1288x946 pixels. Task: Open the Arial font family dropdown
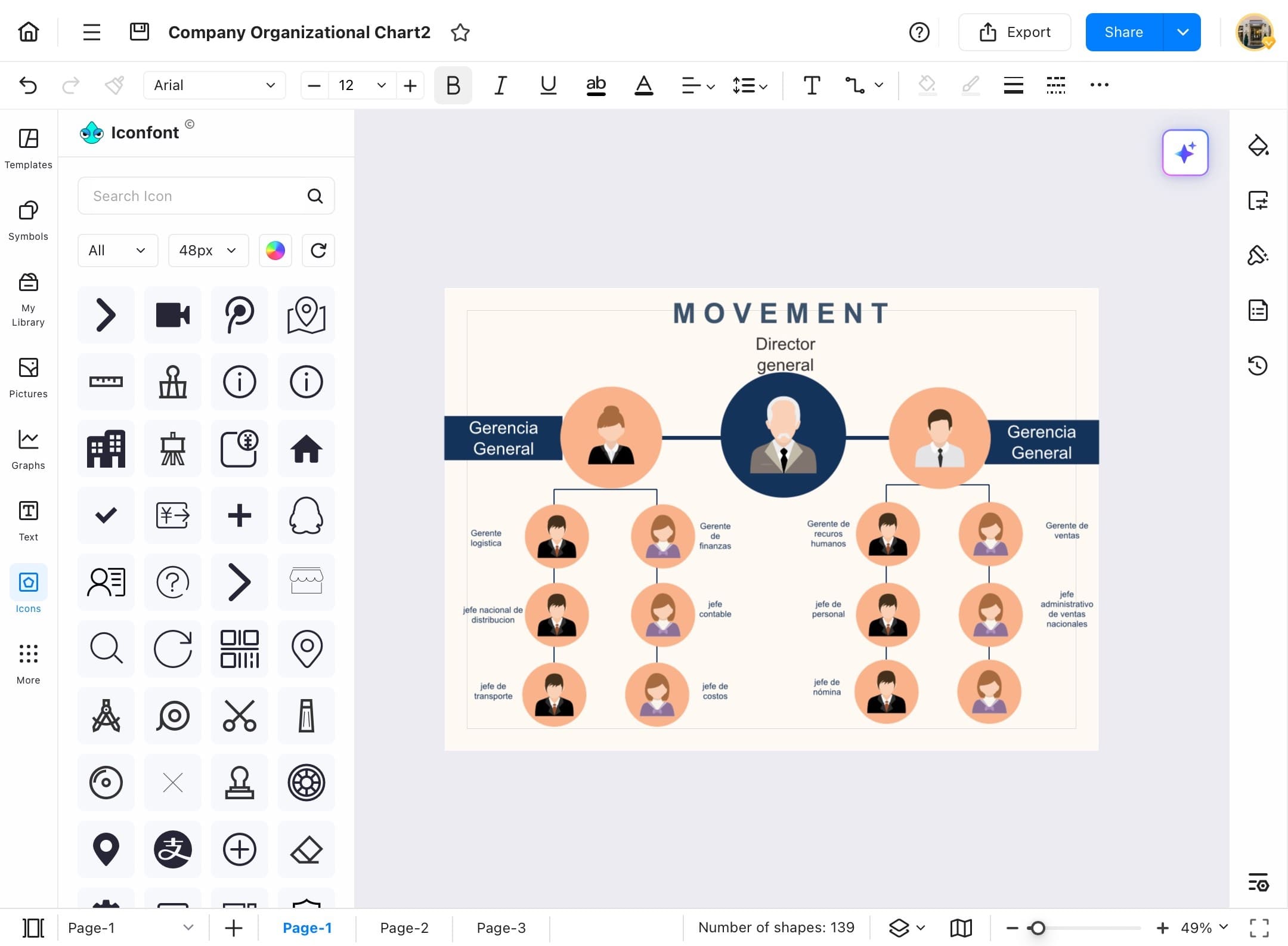(214, 85)
